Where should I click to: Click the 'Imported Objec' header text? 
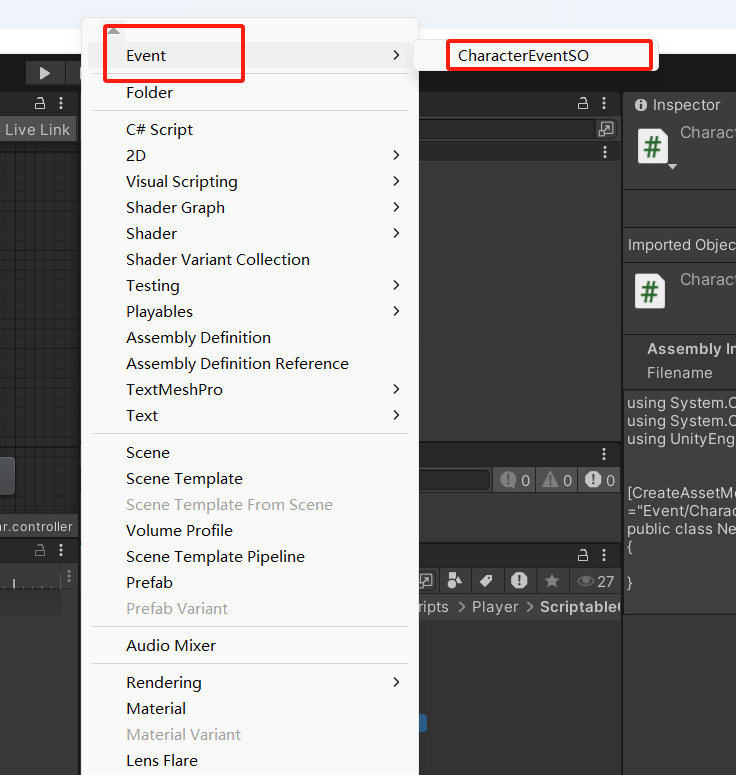(681, 245)
